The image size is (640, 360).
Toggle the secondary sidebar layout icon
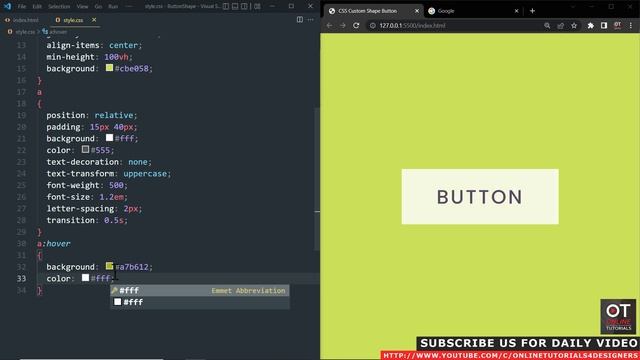[244, 6]
